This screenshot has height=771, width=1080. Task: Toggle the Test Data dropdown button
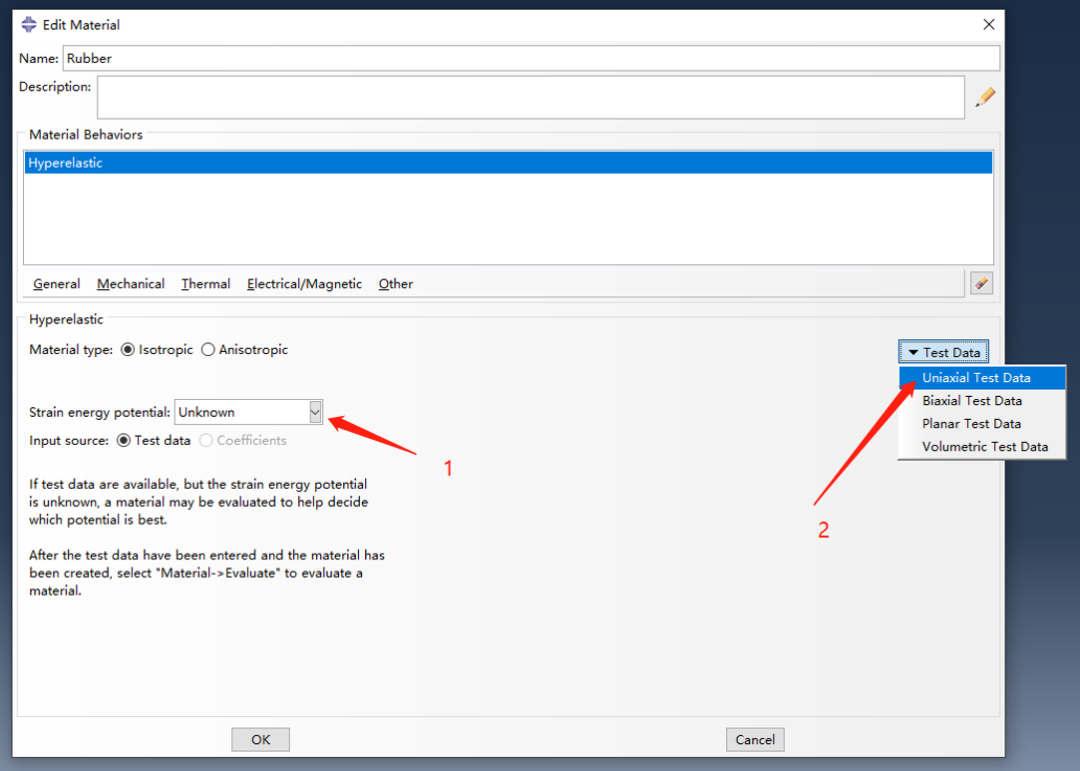(943, 352)
